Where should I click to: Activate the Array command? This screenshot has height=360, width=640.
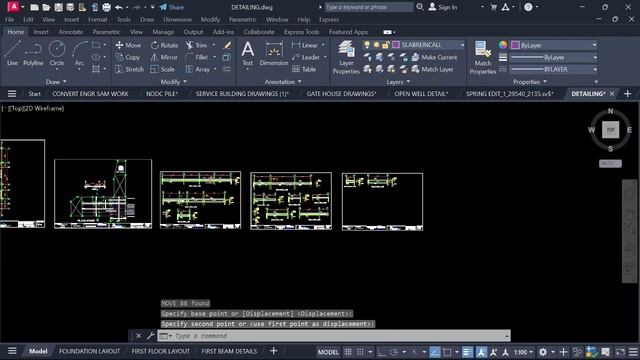click(x=198, y=69)
